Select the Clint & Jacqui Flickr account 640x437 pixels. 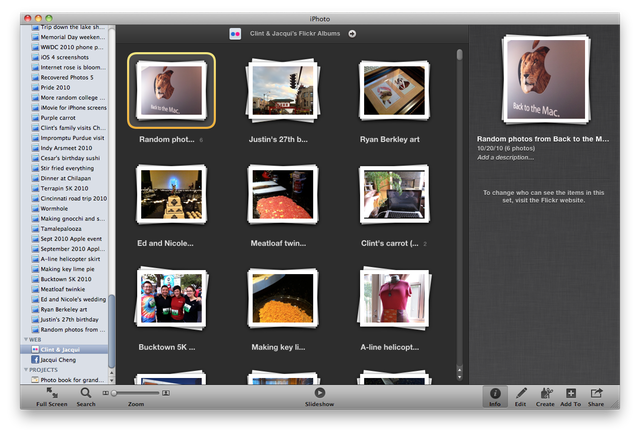(64, 350)
